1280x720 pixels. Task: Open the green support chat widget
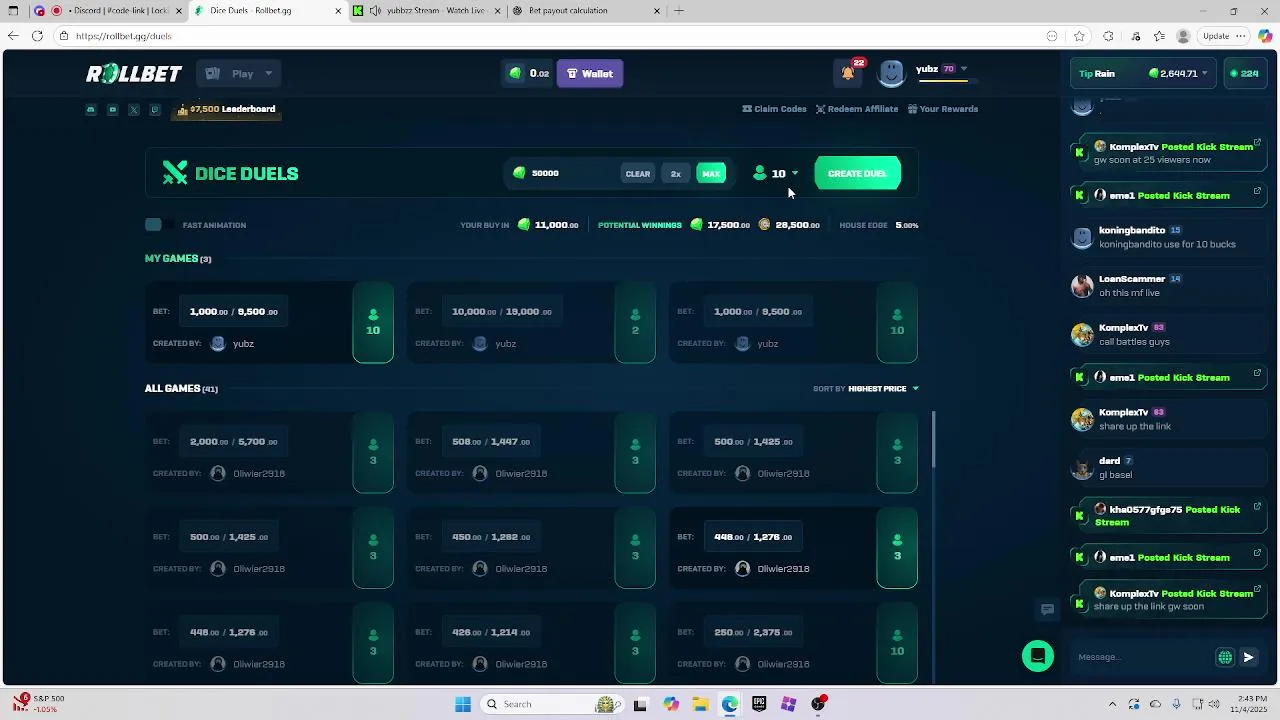[1038, 656]
